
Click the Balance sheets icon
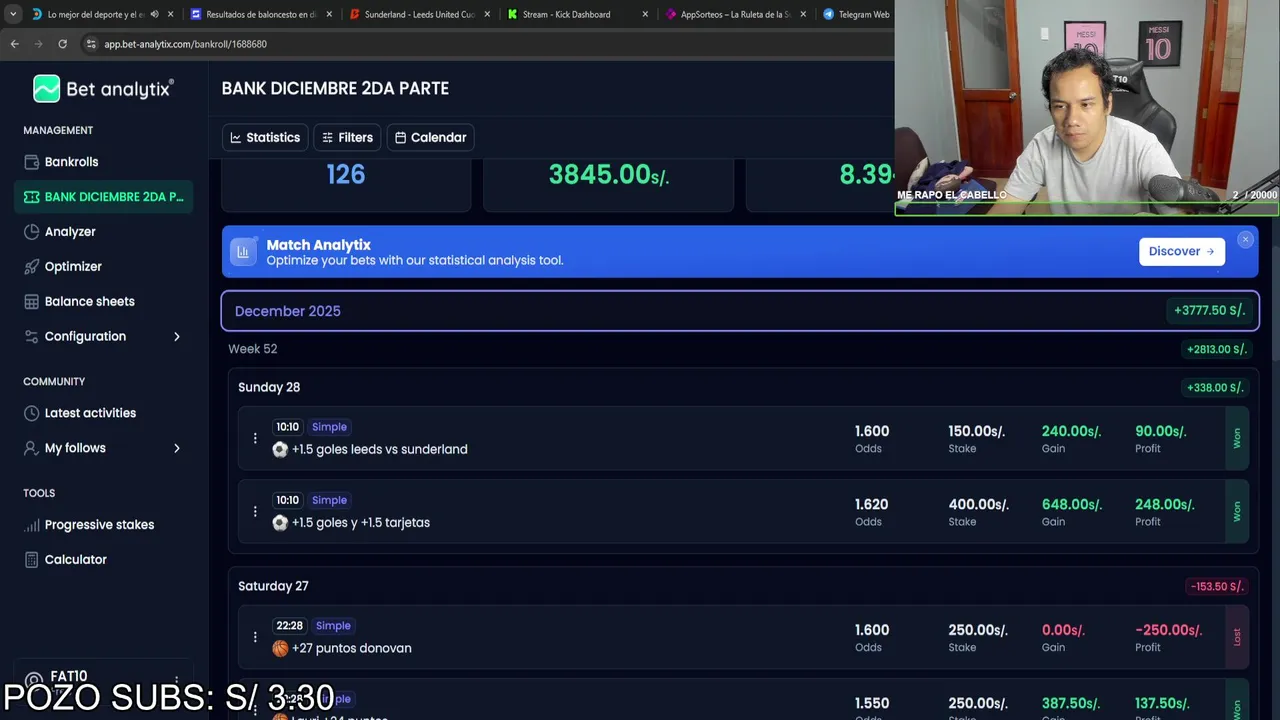tap(32, 302)
